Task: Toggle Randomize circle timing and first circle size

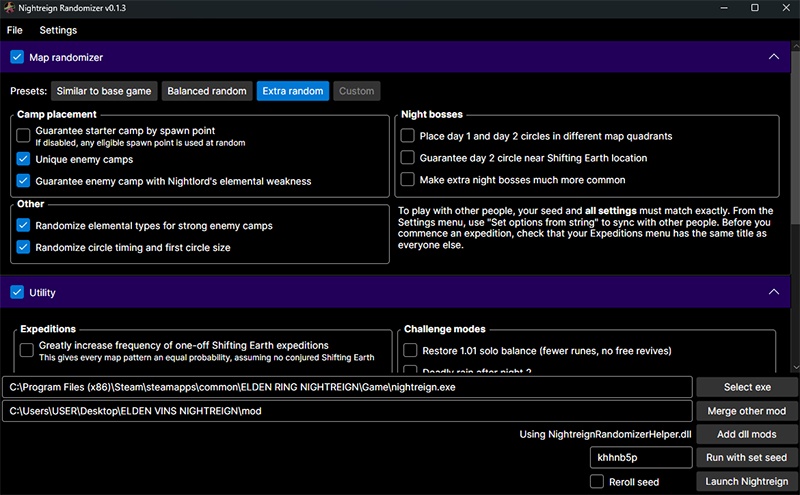Action: pos(23,247)
